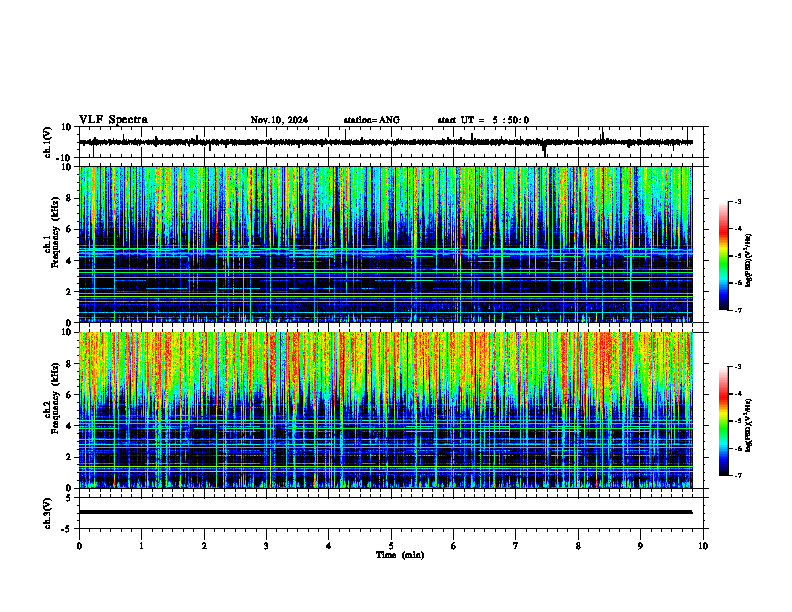792x612 pixels.
Task: Click the "-7" label on ch.1 color bar
Action: click(x=738, y=311)
